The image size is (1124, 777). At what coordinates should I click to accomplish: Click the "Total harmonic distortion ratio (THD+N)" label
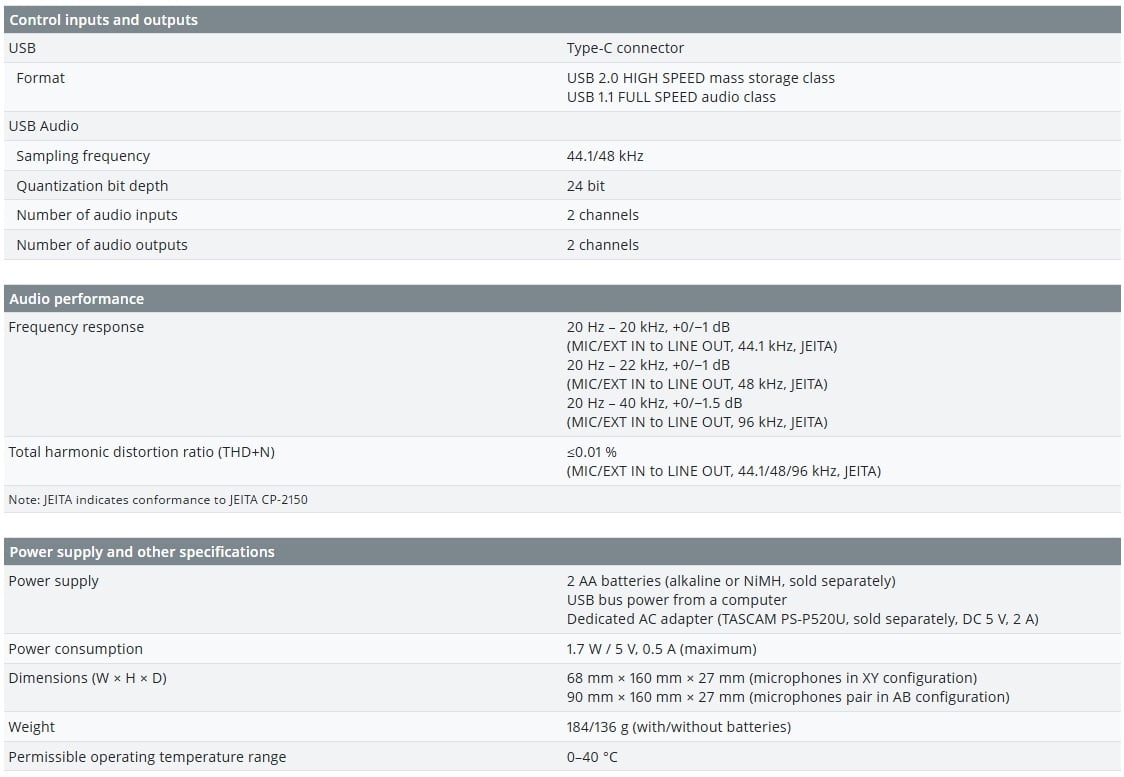[141, 452]
